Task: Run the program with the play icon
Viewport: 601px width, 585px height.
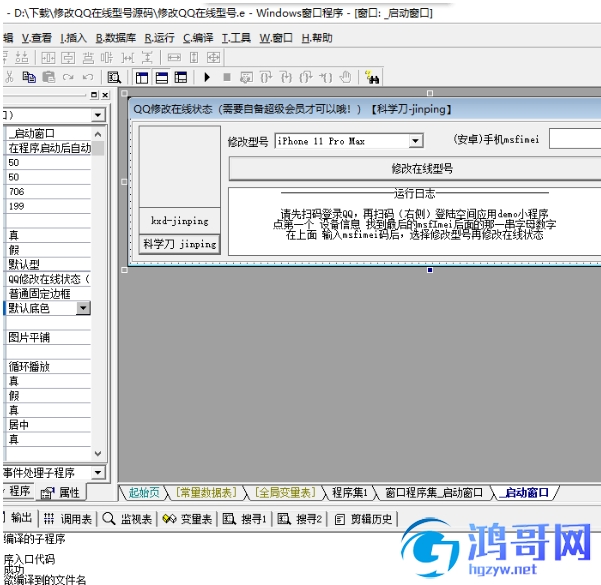Action: [207, 77]
